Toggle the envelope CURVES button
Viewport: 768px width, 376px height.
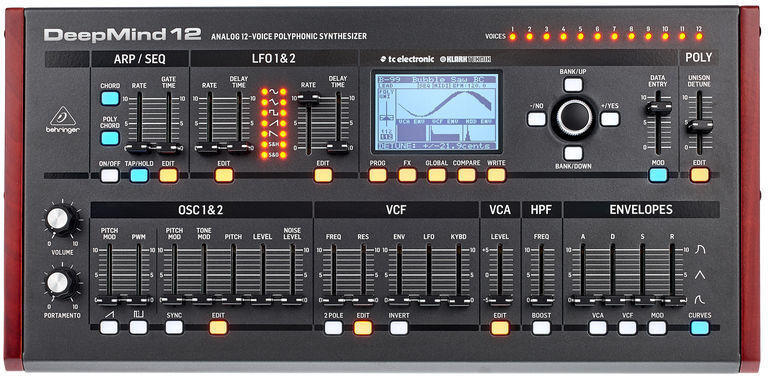point(699,328)
